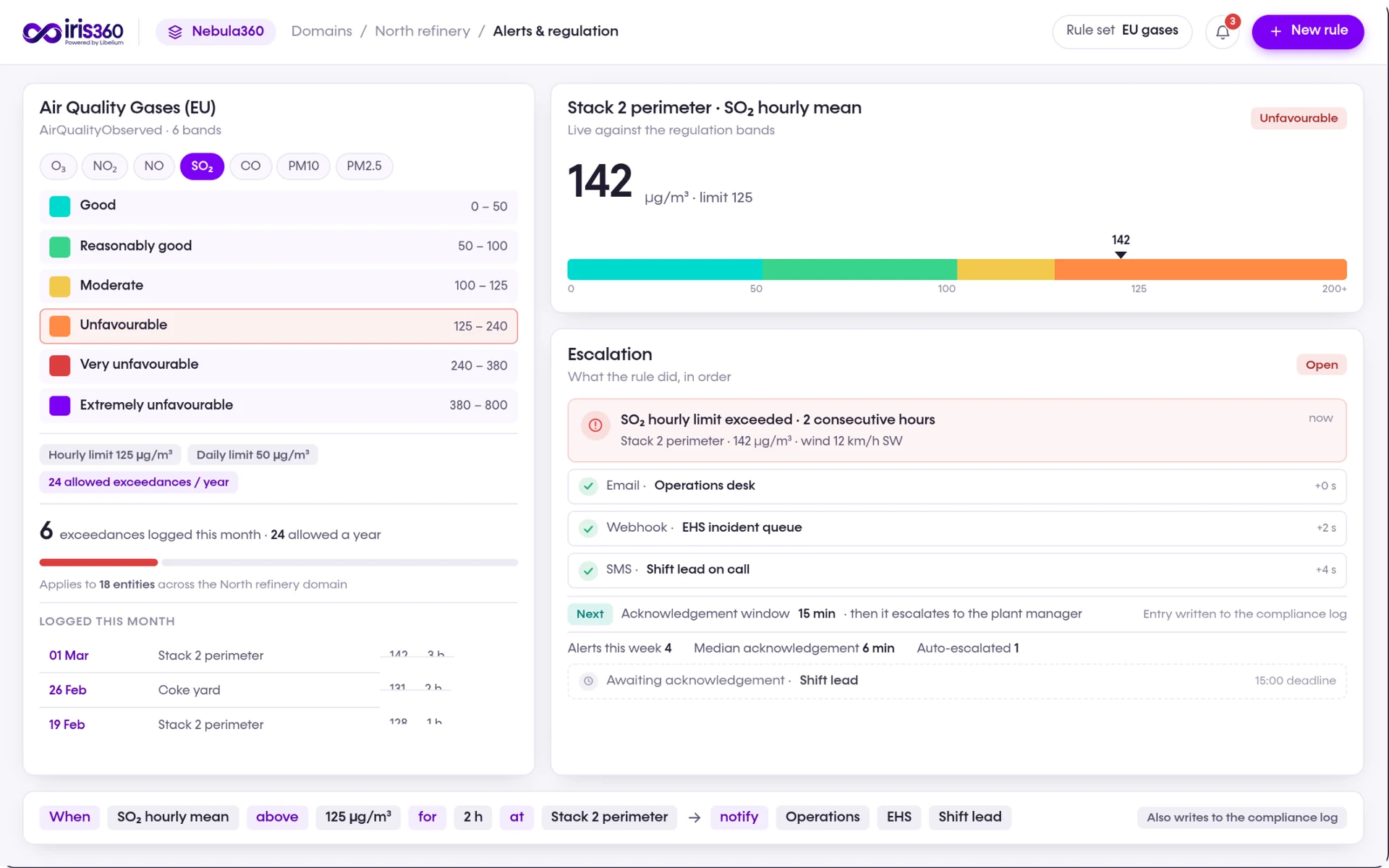Click the exceedances progress bar
Viewport: 1389px width, 868px height.
click(x=279, y=562)
